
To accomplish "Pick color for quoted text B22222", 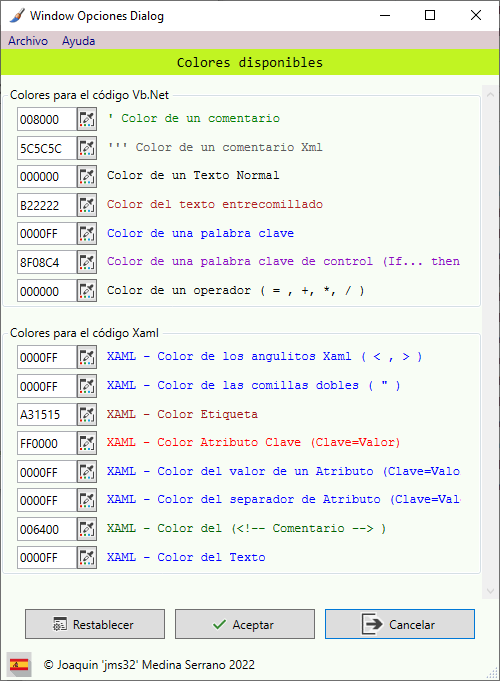I will coord(87,205).
